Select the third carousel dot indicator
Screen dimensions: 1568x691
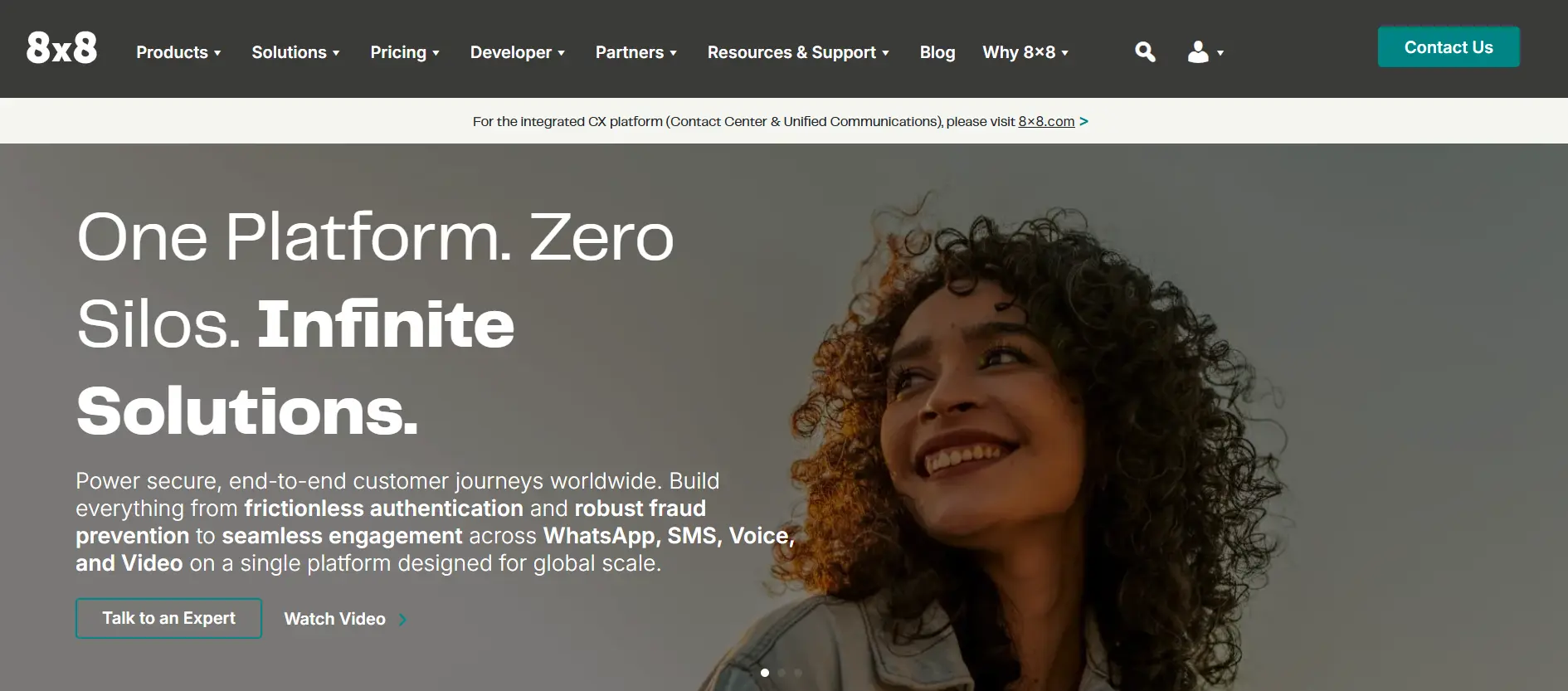(798, 673)
